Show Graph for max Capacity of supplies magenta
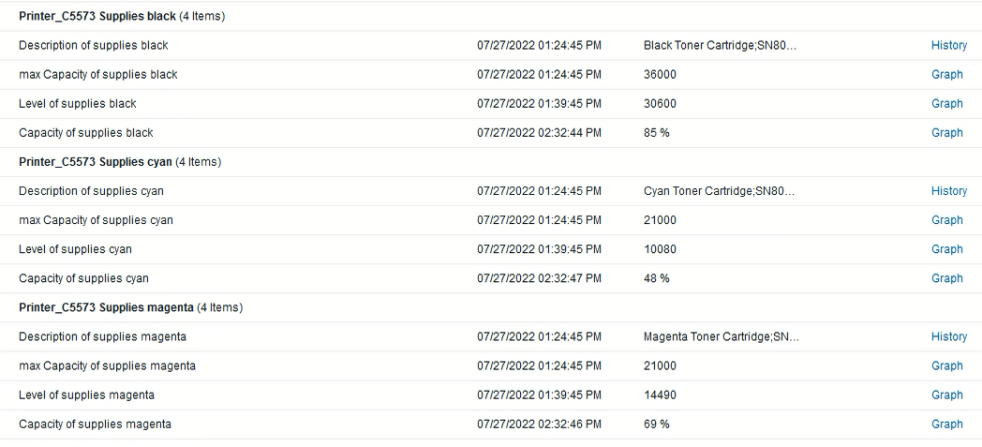 click(946, 365)
